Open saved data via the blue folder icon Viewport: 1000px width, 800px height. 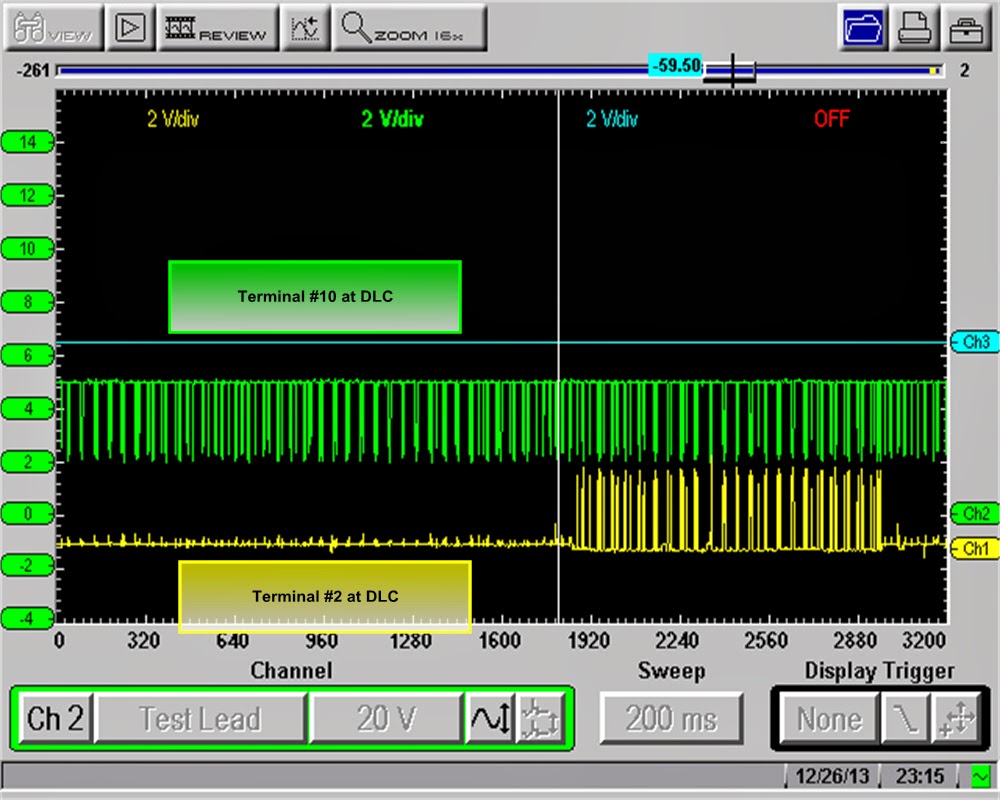(864, 27)
